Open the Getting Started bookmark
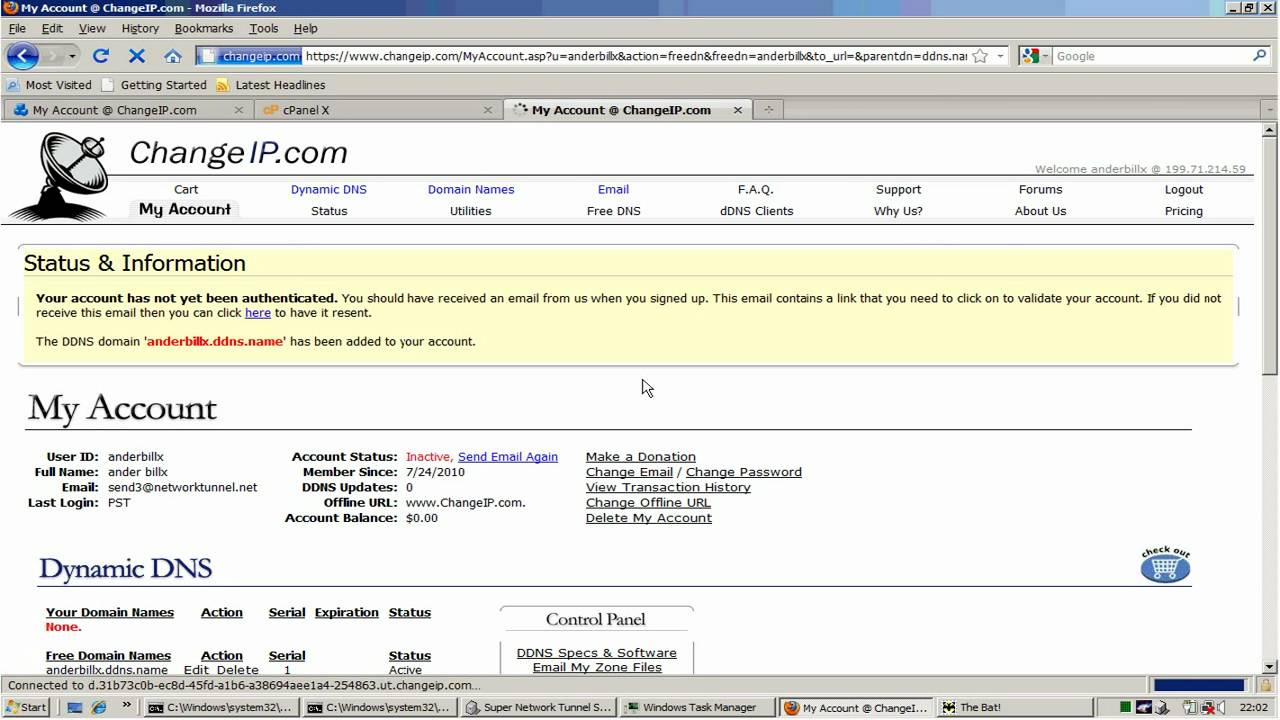 [x=154, y=85]
